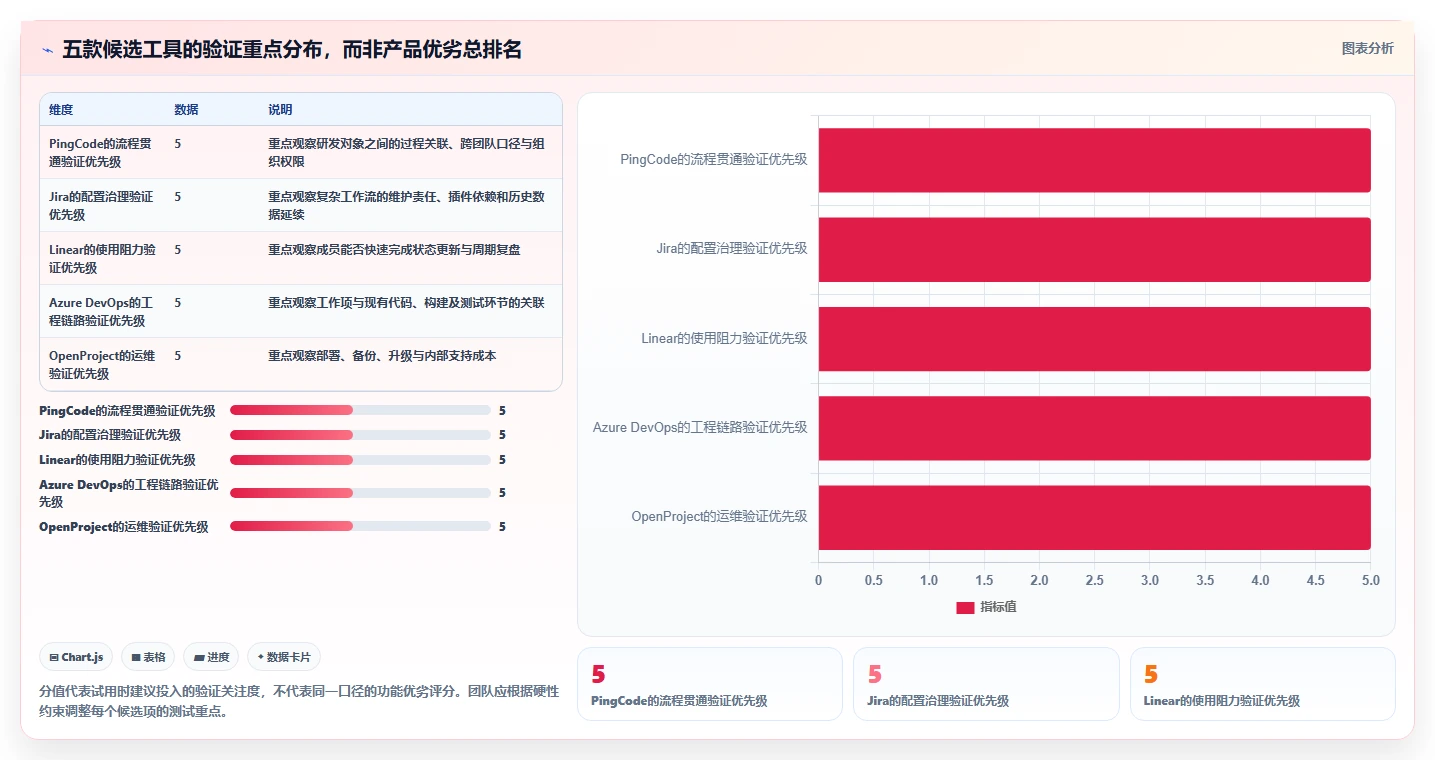Click the Linear bar in the chart
This screenshot has height=760, width=1435.
click(1094, 339)
